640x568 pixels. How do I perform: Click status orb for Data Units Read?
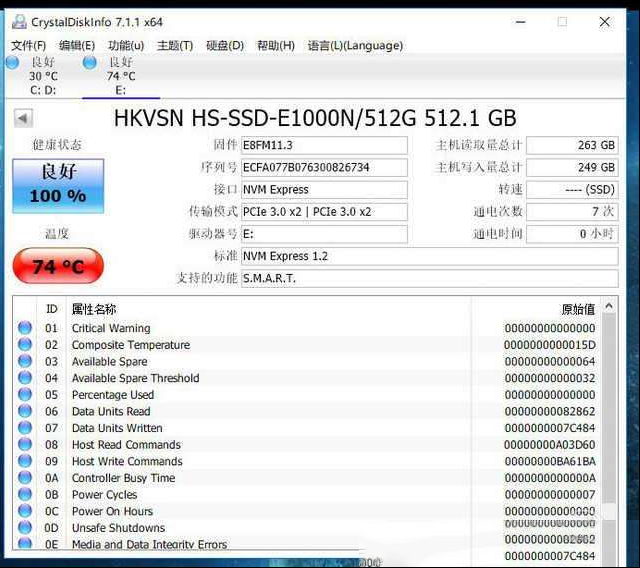point(25,411)
